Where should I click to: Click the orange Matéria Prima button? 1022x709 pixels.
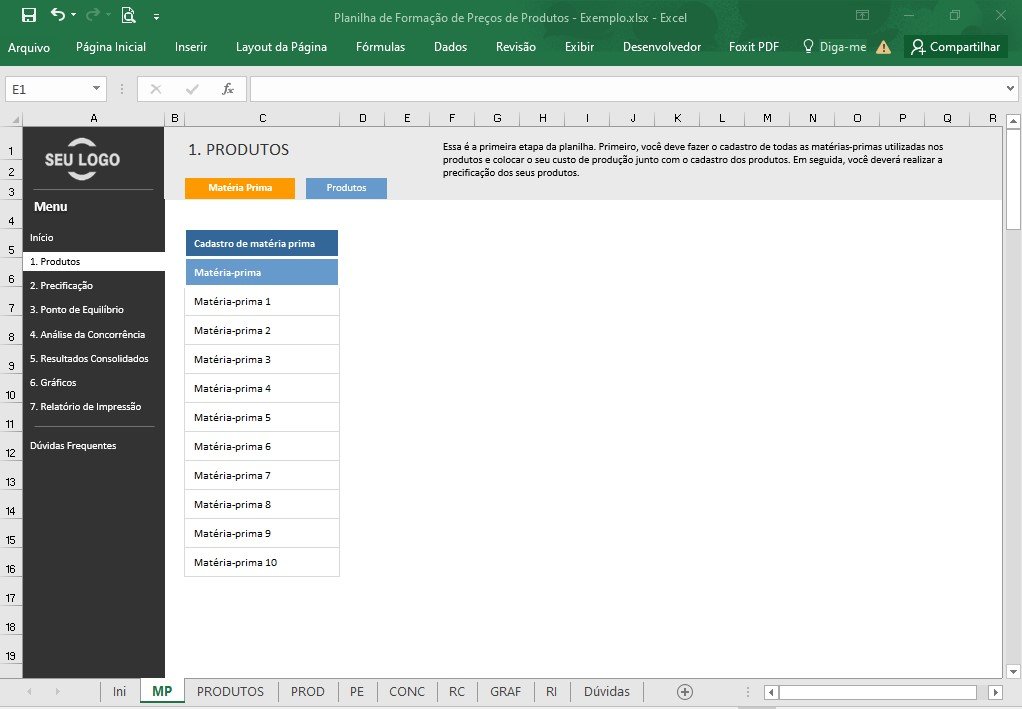pyautogui.click(x=240, y=188)
